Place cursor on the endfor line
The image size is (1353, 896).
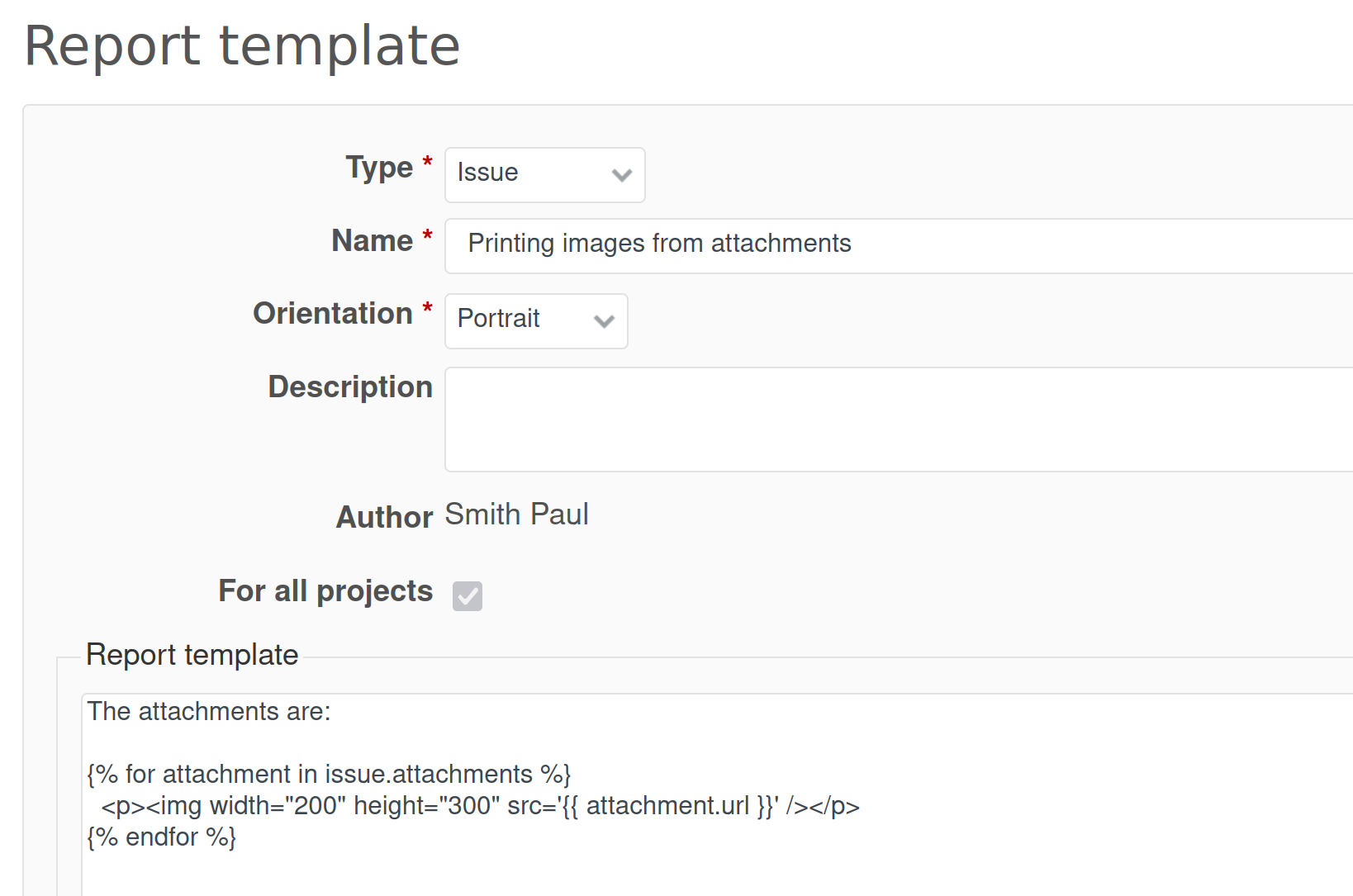pos(162,837)
